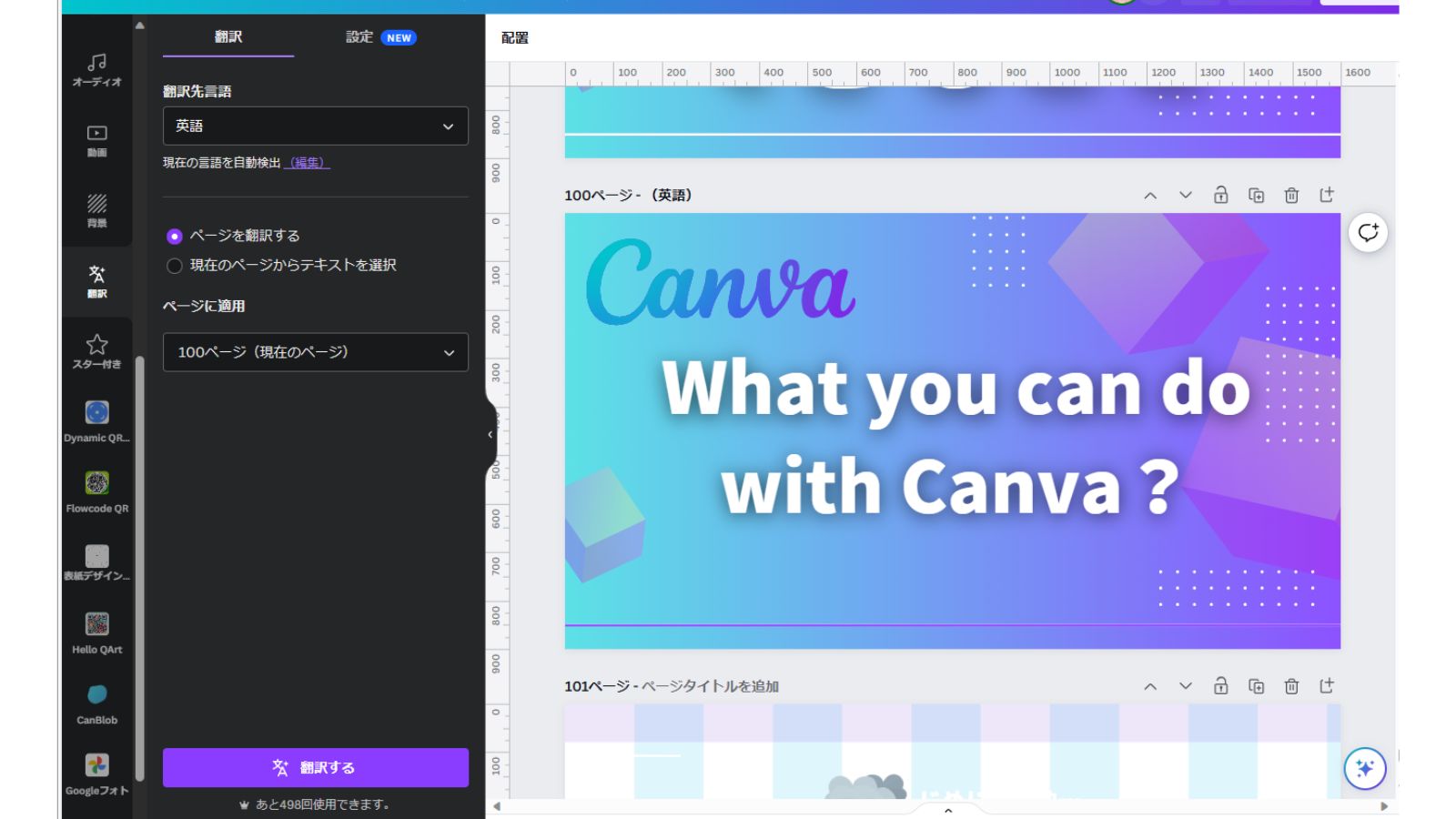The height and width of the screenshot is (819, 1456).
Task: Open the 背景 (Background) sidebar panel
Action: (x=97, y=210)
